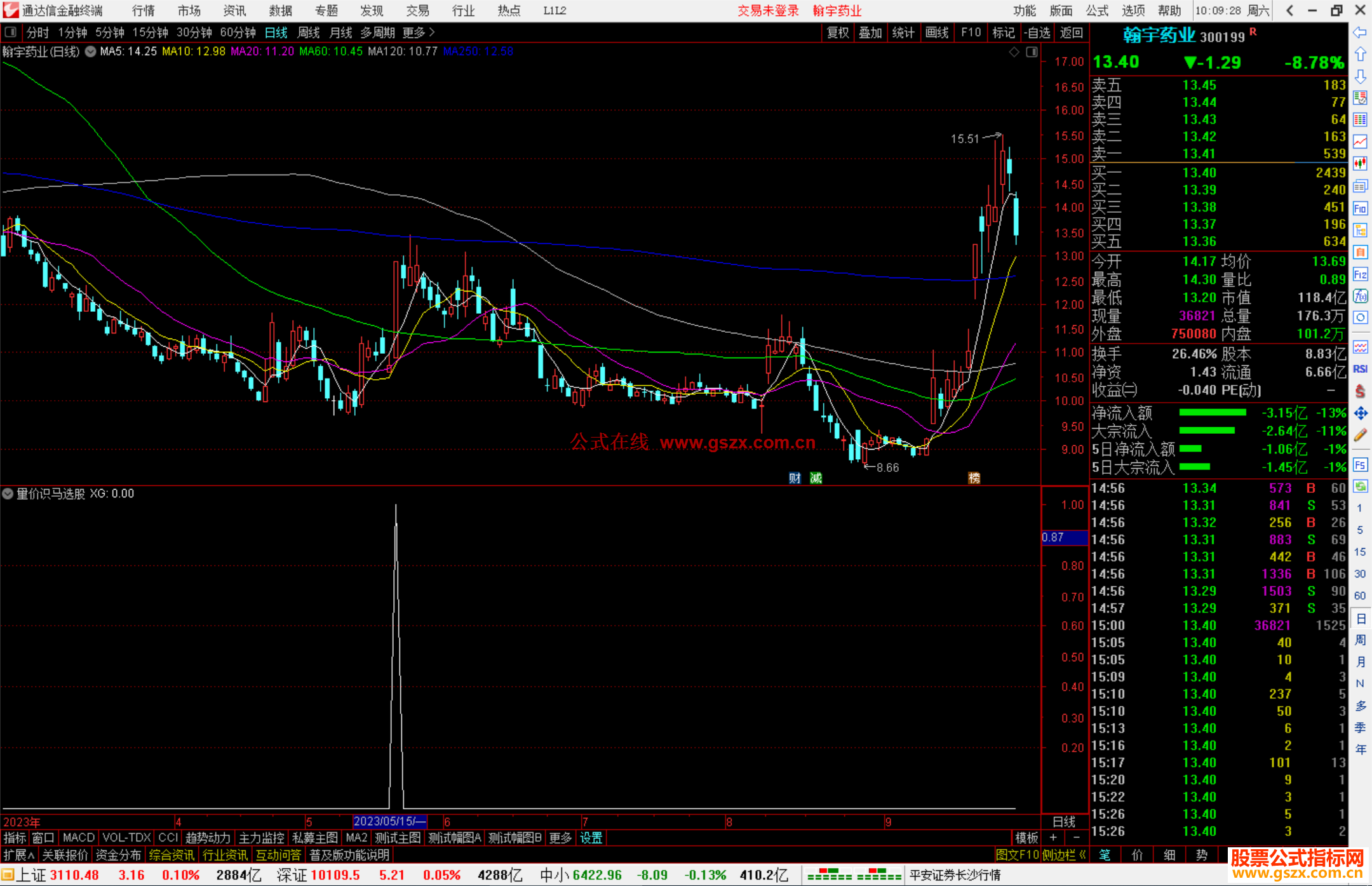The height and width of the screenshot is (886, 1372).
Task: Click the blue four-way move arrows icon
Action: point(1360,413)
